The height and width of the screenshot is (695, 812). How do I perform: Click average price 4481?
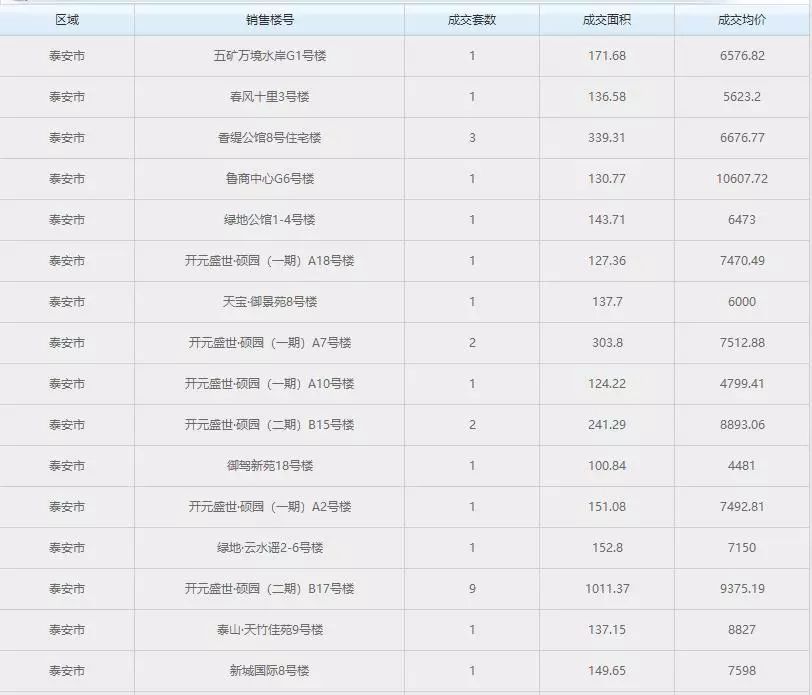pos(742,466)
